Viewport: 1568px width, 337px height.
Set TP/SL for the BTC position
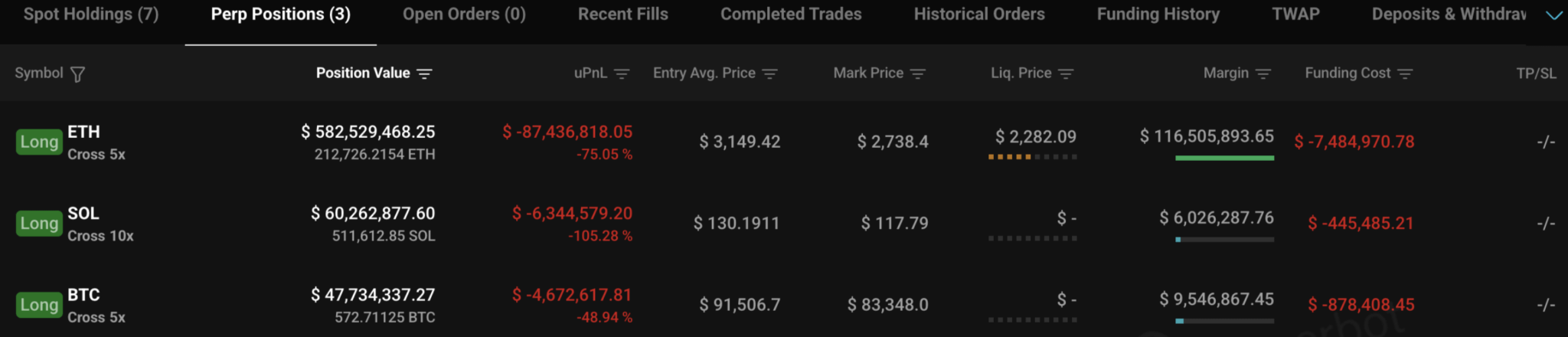click(x=1547, y=305)
